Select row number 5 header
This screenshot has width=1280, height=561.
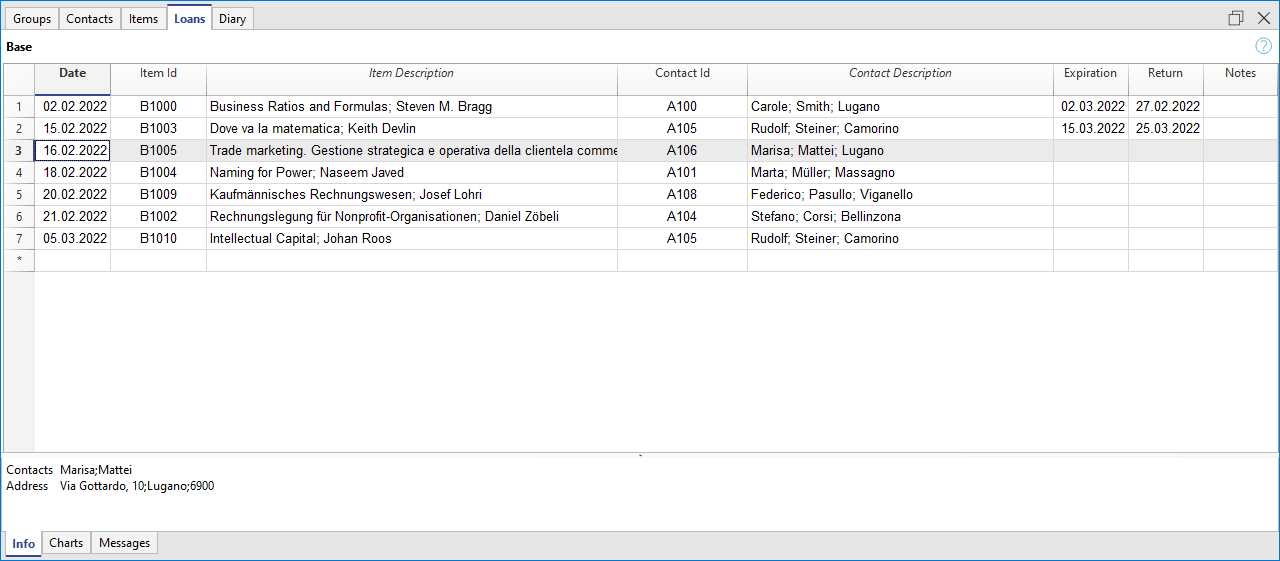[19, 195]
